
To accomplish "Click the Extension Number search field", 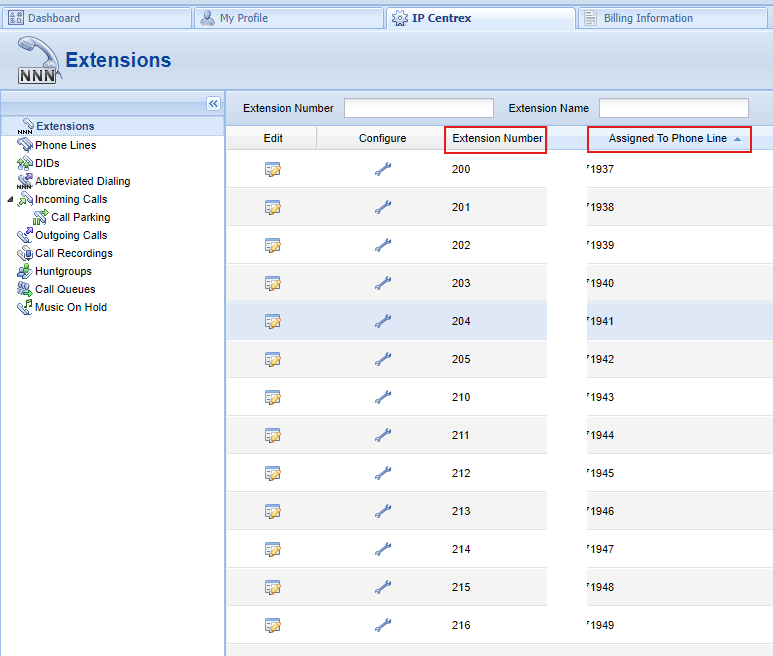I will click(x=418, y=108).
